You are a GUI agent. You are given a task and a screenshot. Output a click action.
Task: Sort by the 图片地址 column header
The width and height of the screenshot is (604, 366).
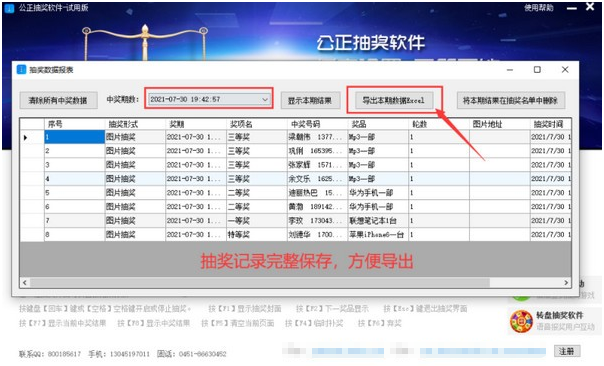click(500, 124)
